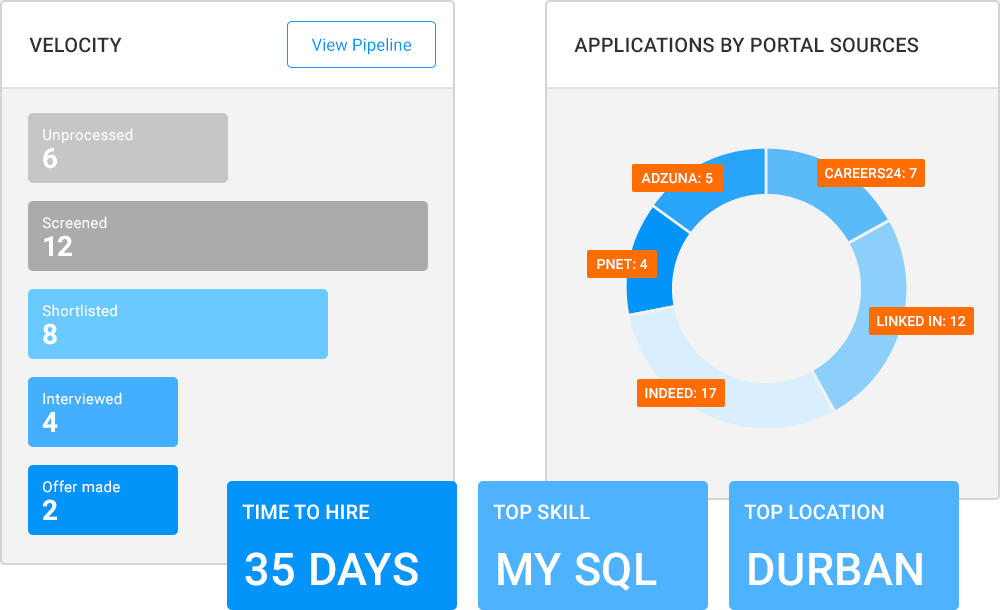
Task: Open the Time to Hire 35 Days tile
Action: [342, 546]
